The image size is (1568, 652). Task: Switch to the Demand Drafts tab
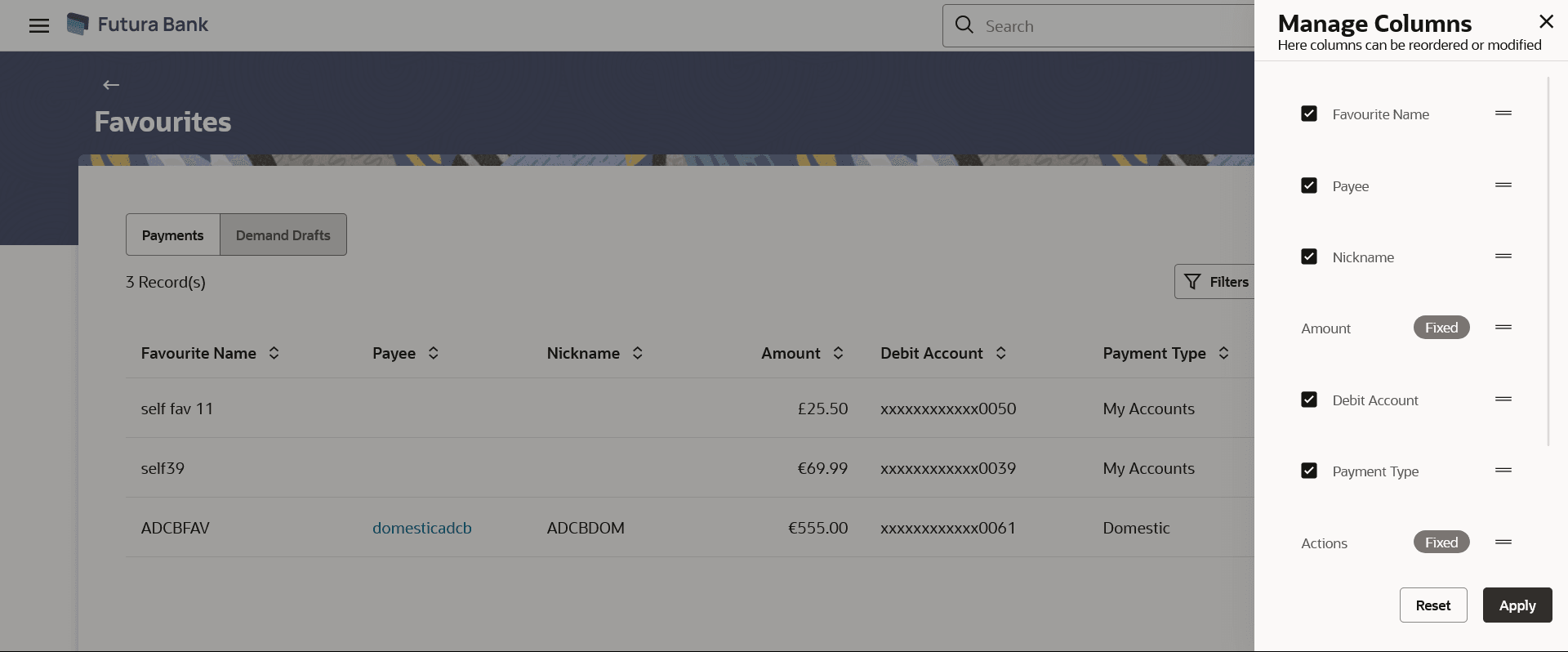click(x=283, y=234)
